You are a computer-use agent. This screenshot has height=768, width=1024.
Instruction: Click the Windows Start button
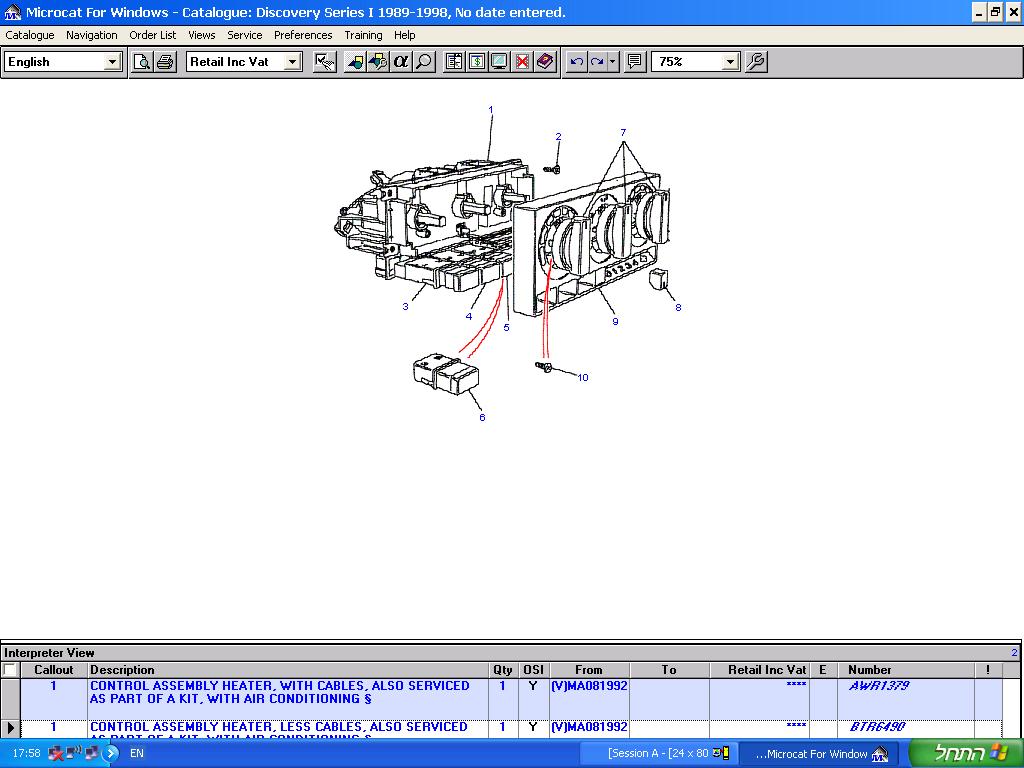[966, 753]
